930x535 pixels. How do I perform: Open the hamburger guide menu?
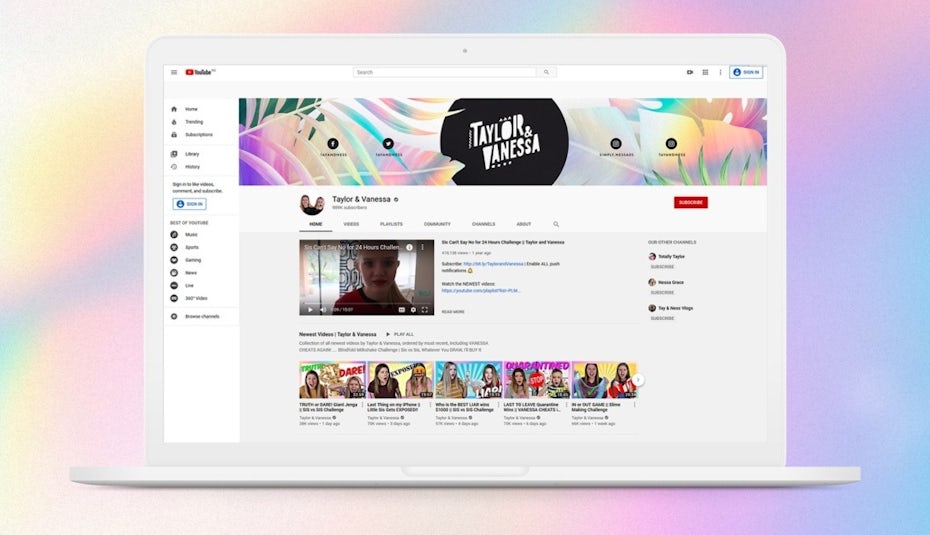point(174,72)
